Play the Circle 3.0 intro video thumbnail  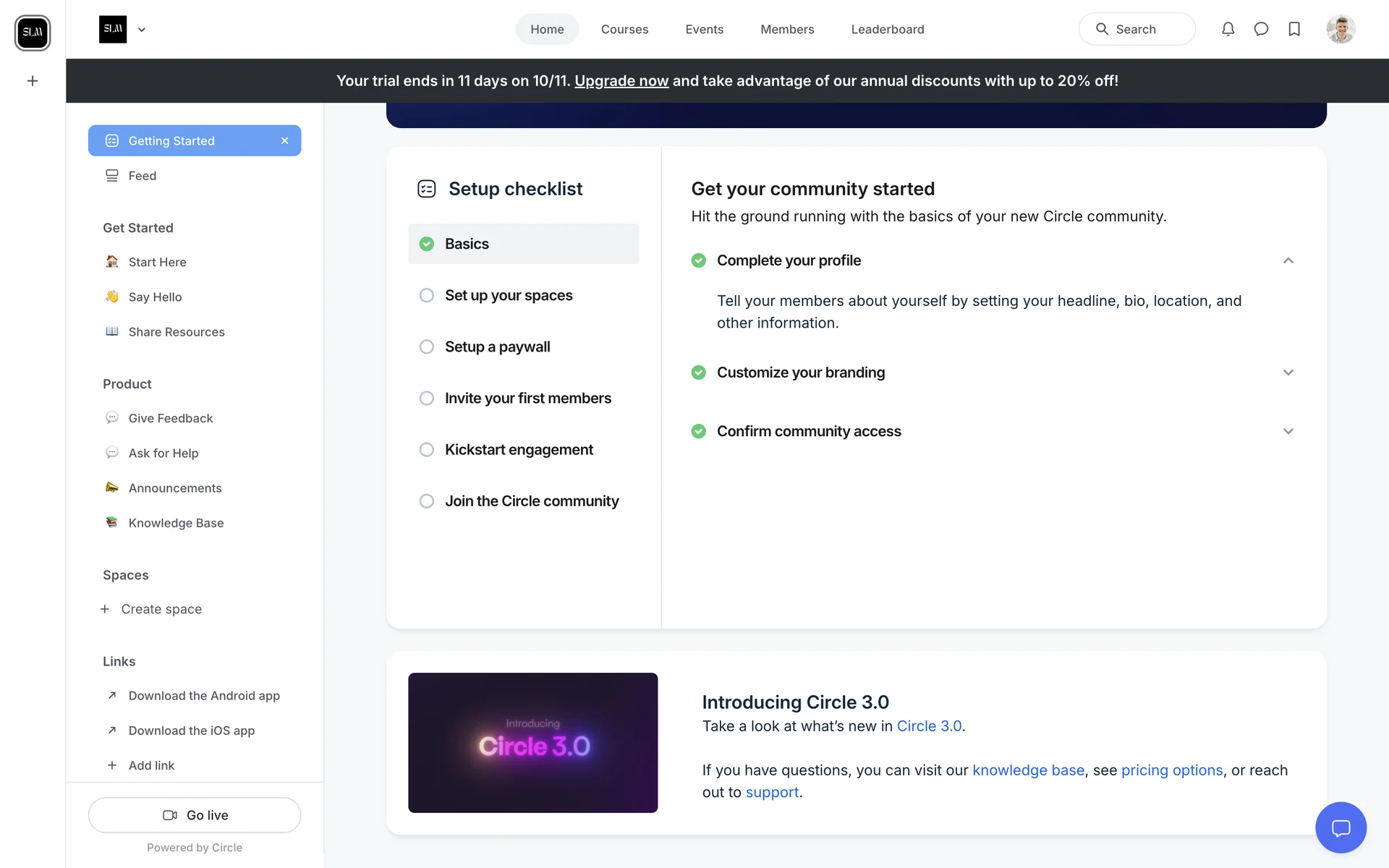point(532,742)
